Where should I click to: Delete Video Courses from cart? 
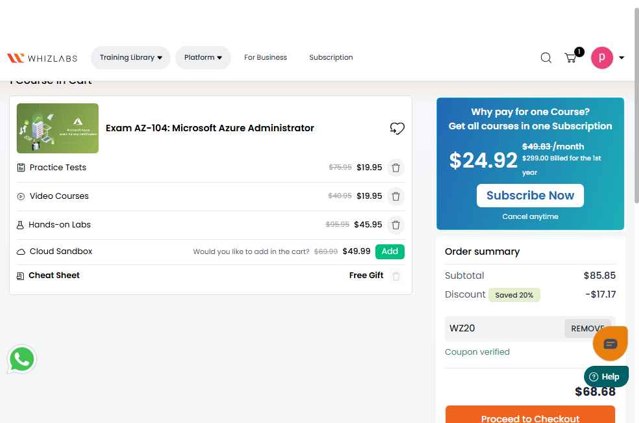tap(396, 196)
